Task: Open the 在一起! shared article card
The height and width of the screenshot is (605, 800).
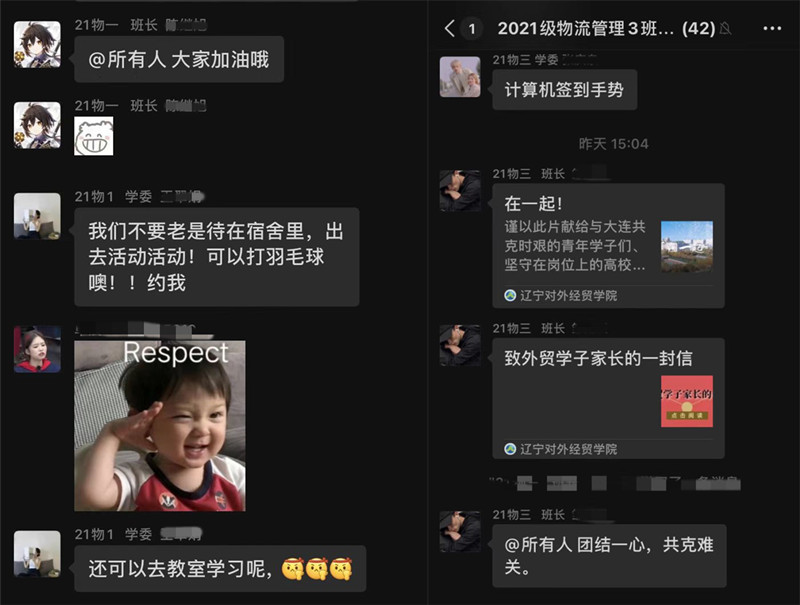Action: pyautogui.click(x=608, y=245)
